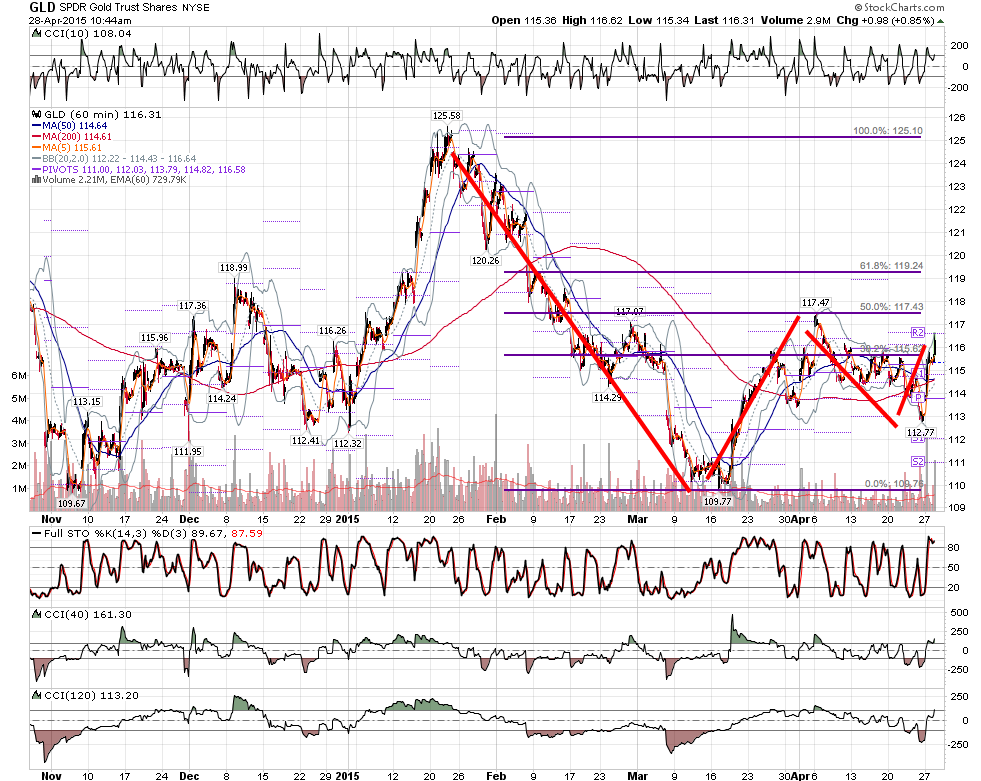Click the MA(50) 114.64 legend entry
This screenshot has height=781, width=981.
[x=74, y=126]
